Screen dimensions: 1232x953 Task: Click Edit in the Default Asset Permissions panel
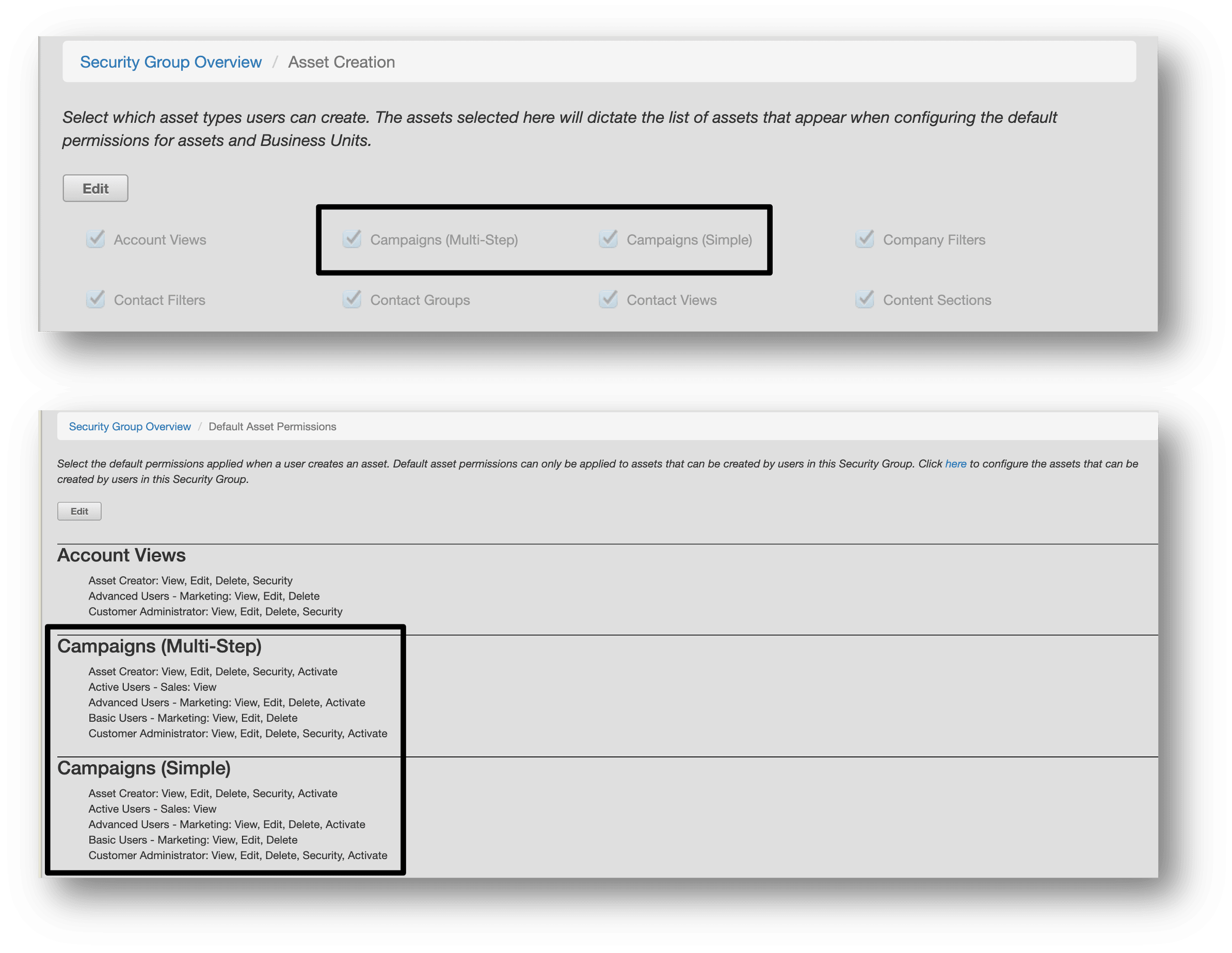[79, 511]
